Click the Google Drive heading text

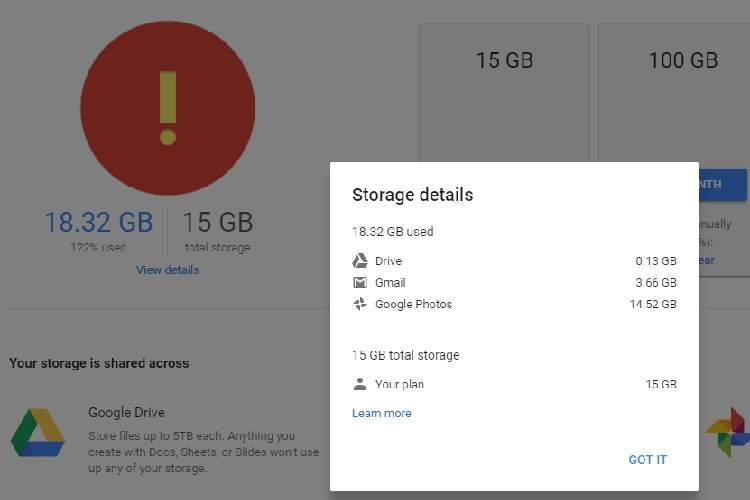[126, 412]
